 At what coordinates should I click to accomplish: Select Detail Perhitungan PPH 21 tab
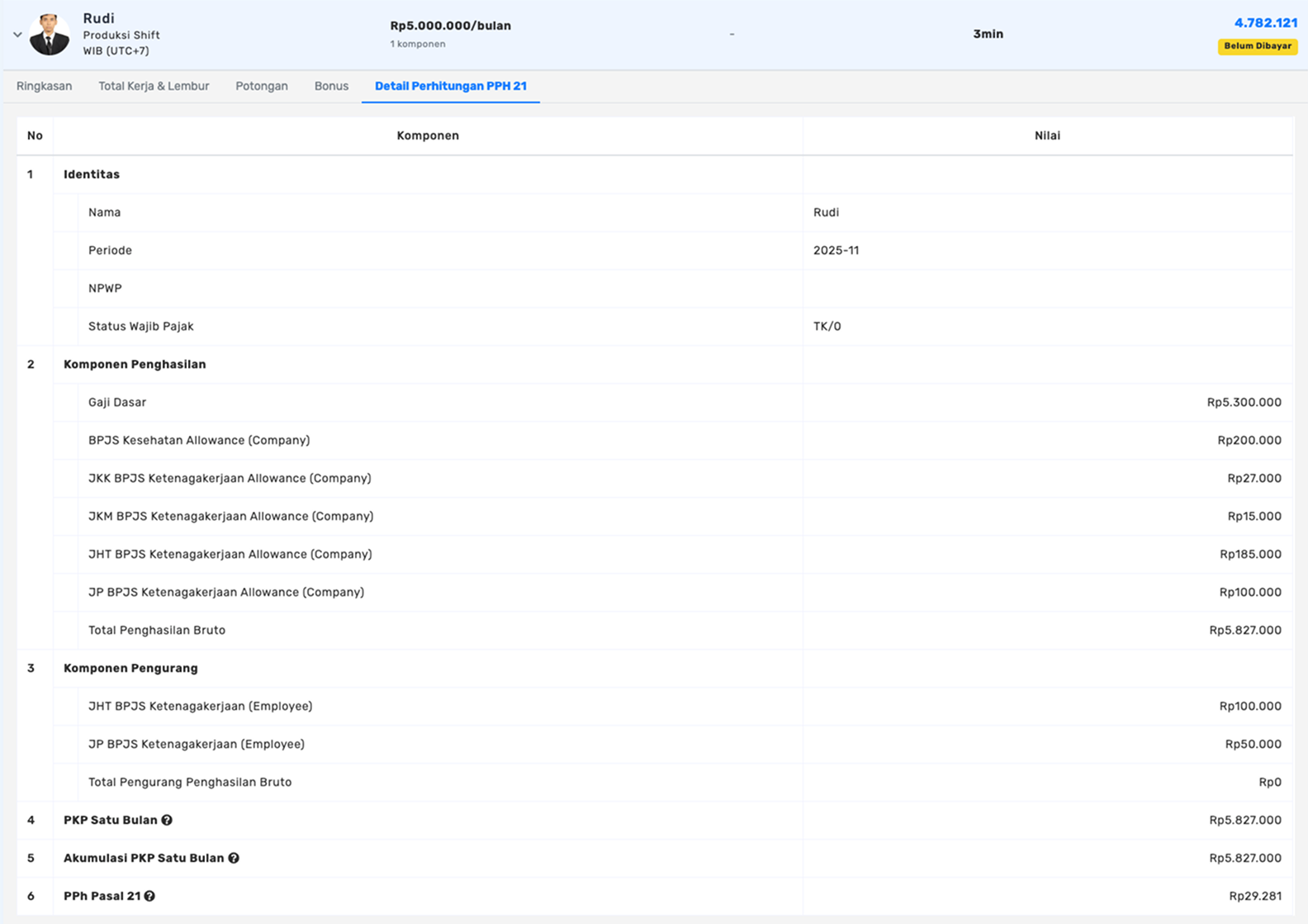450,86
